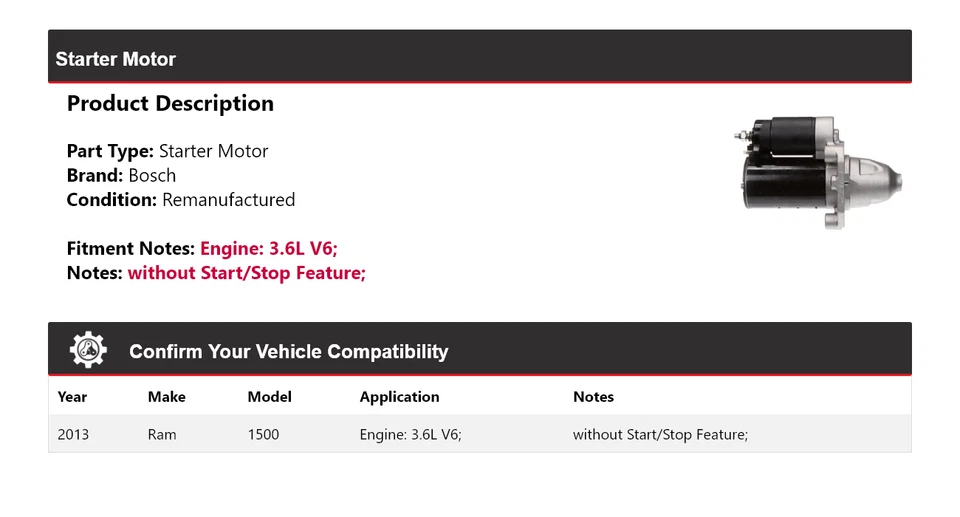Click the gear icon beside Confirm Your Vehicle Compatibility
This screenshot has width=960, height=517.
coord(88,350)
